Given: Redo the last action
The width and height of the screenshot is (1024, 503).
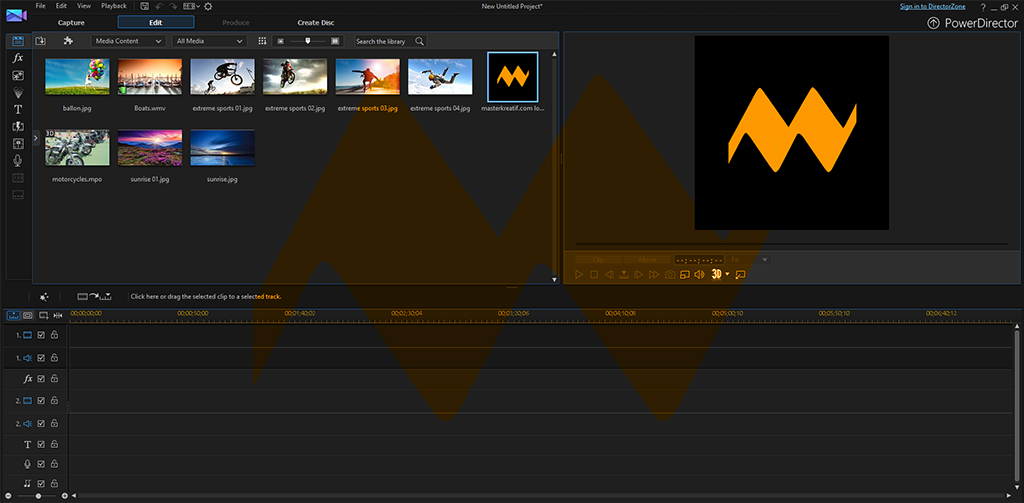Looking at the screenshot, I should [174, 6].
